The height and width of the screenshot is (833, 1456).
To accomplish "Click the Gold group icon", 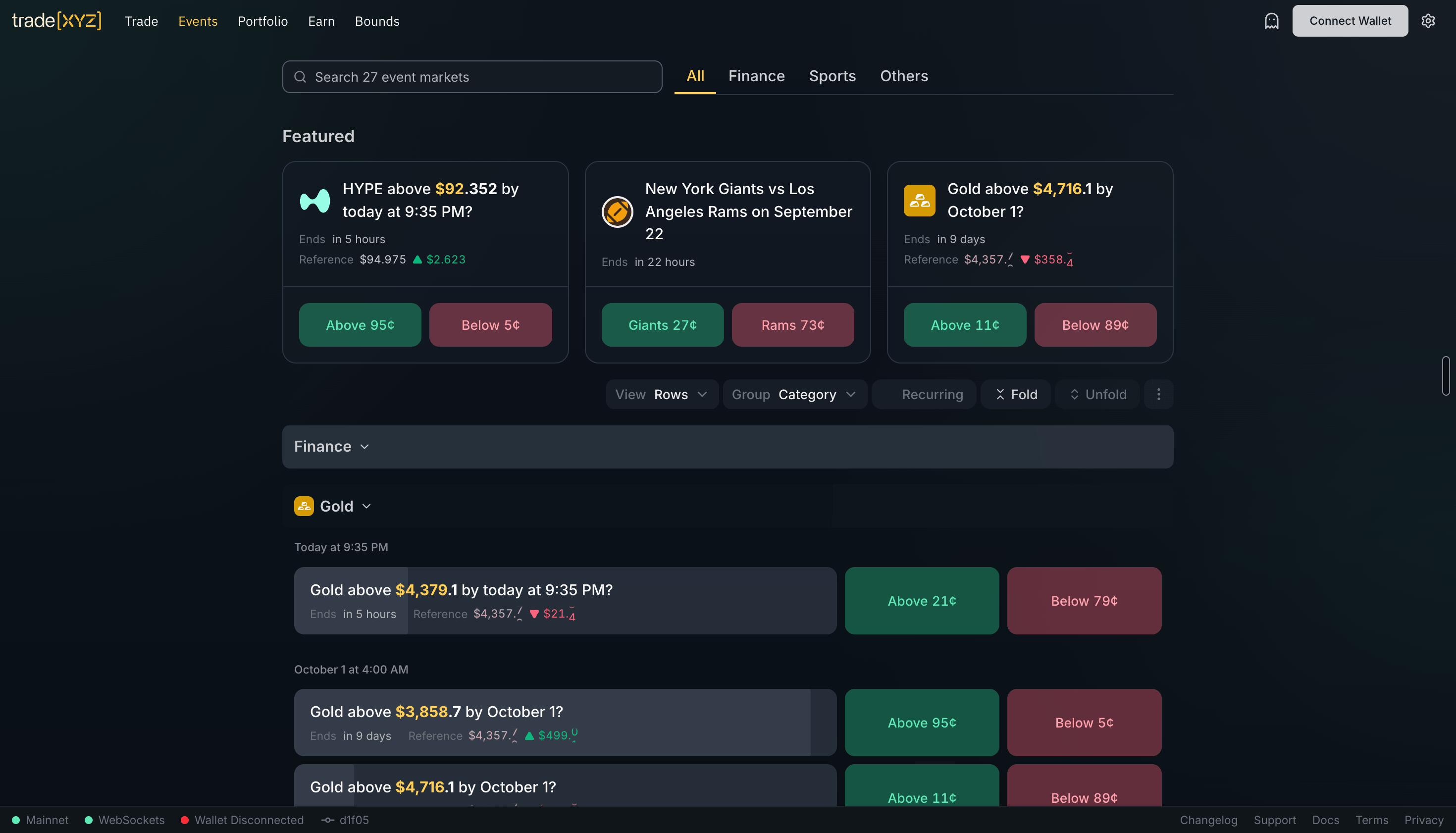I will pos(304,506).
